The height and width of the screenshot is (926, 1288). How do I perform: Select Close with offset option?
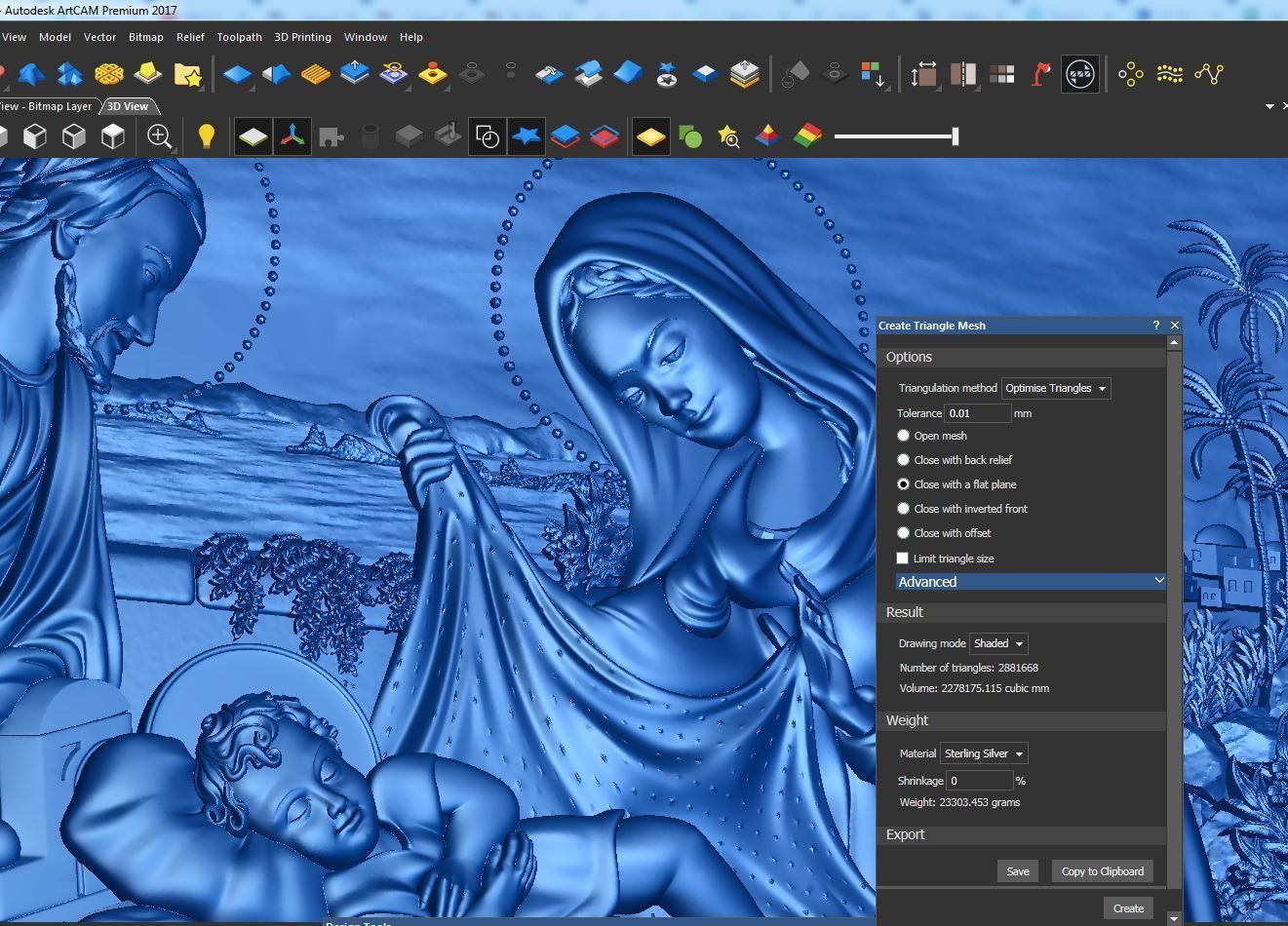click(903, 532)
